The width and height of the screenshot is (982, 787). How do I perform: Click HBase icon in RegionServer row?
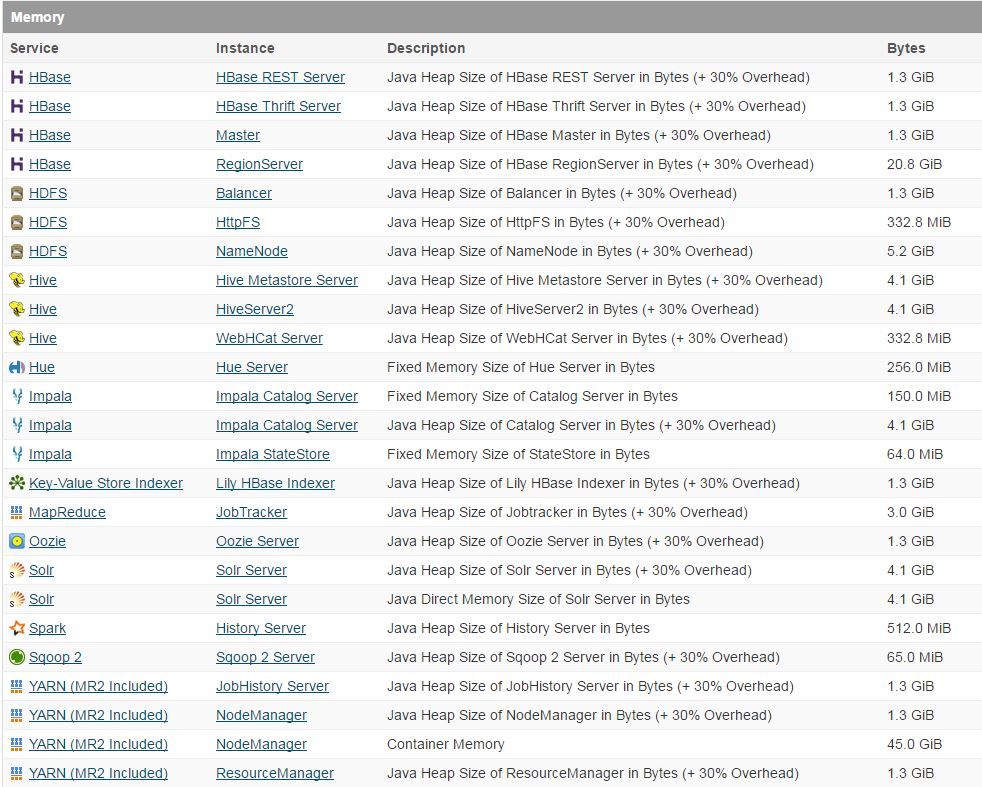(x=17, y=164)
